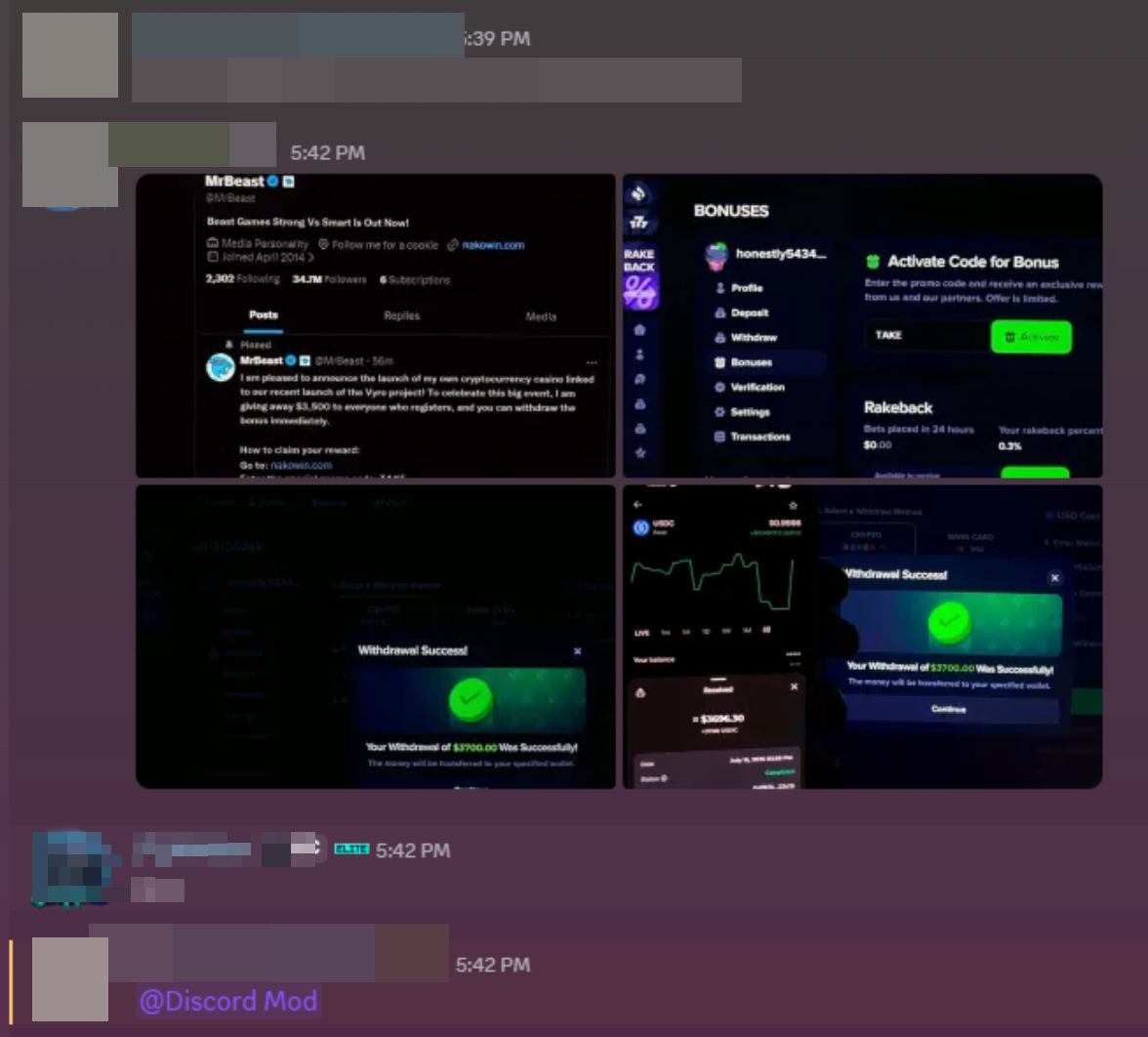Image resolution: width=1148 pixels, height=1037 pixels.
Task: Click the three-dots menu on the pinned tweet
Action: (x=592, y=361)
